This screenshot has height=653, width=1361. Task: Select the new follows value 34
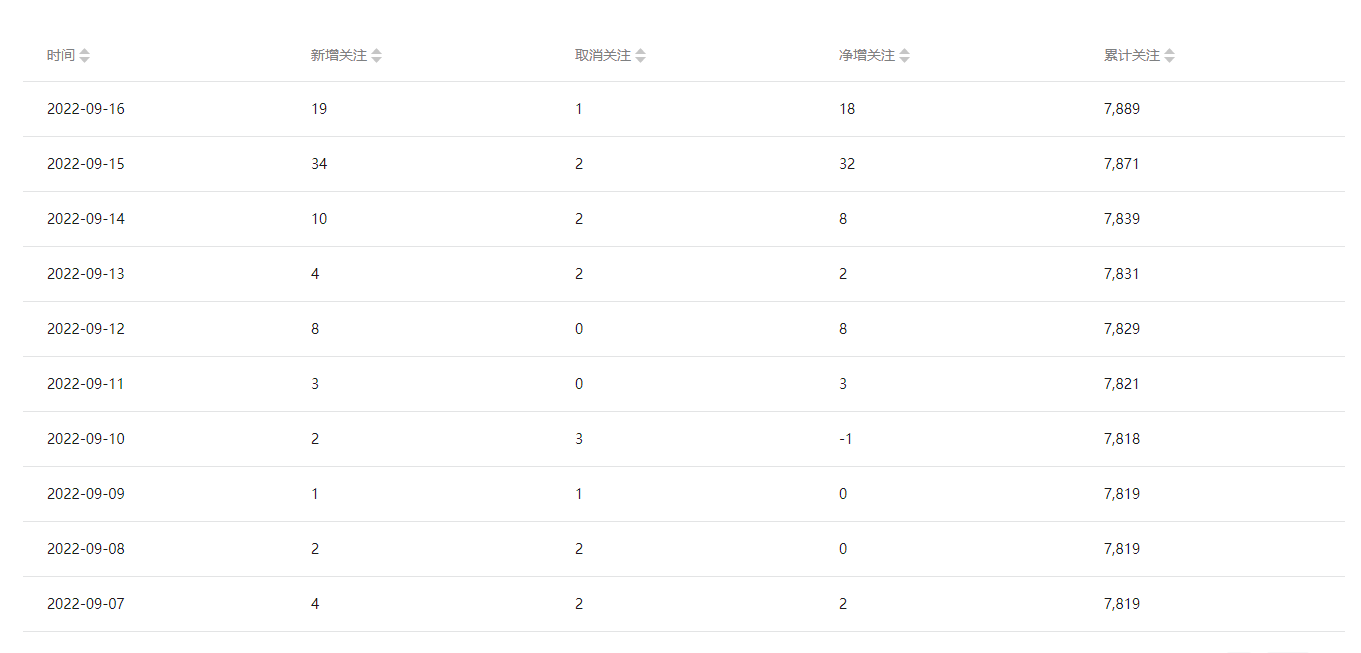point(319,164)
